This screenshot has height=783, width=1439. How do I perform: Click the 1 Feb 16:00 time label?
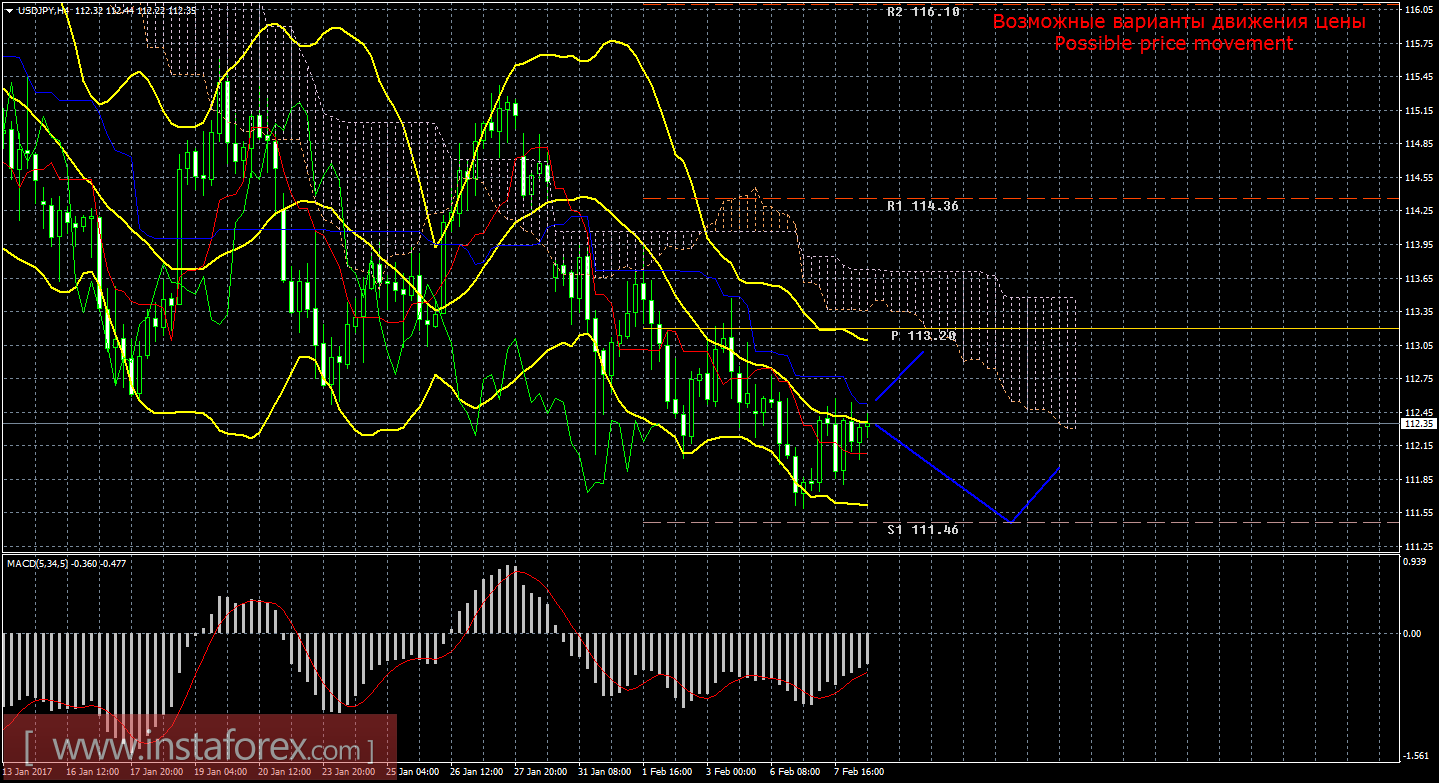[668, 773]
